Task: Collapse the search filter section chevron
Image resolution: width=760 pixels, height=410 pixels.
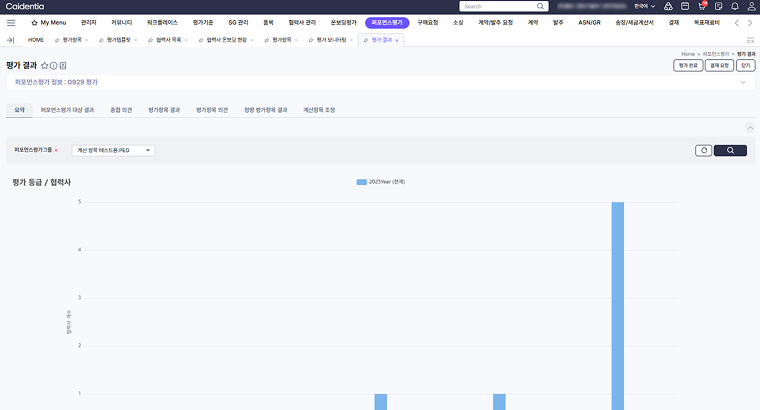Action: tap(750, 128)
